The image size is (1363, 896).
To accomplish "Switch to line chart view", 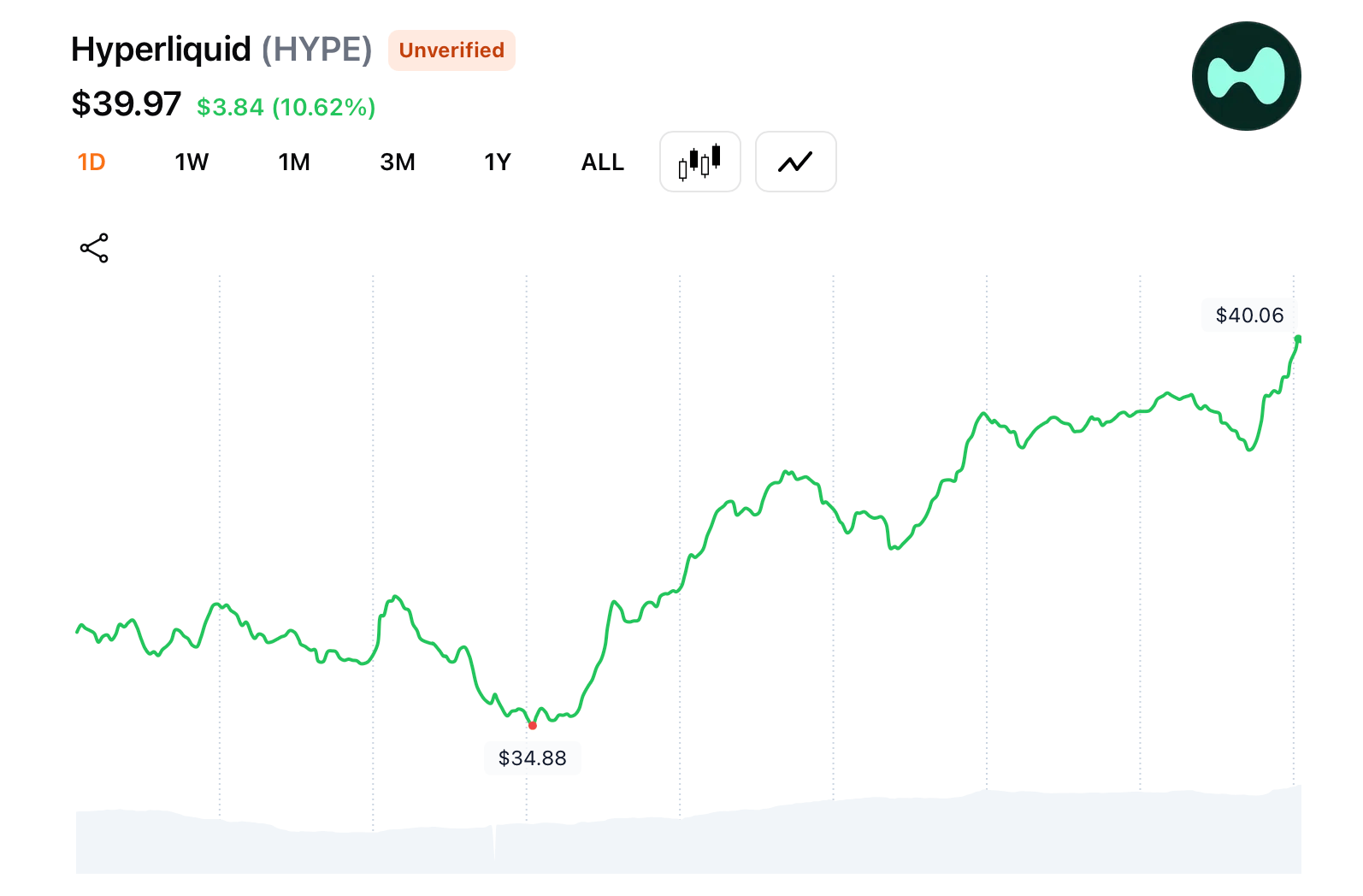I will tap(795, 162).
